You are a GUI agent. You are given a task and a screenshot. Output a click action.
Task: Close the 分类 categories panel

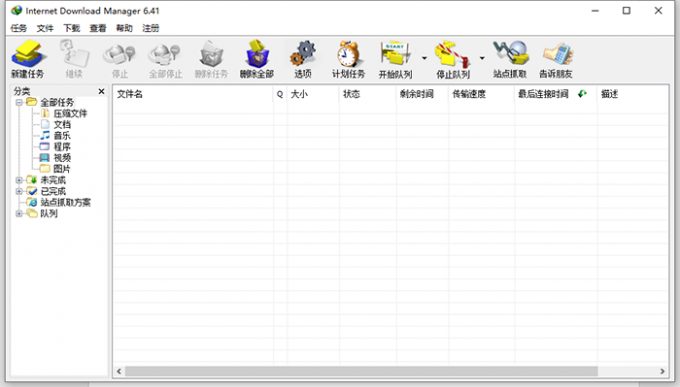(x=101, y=91)
